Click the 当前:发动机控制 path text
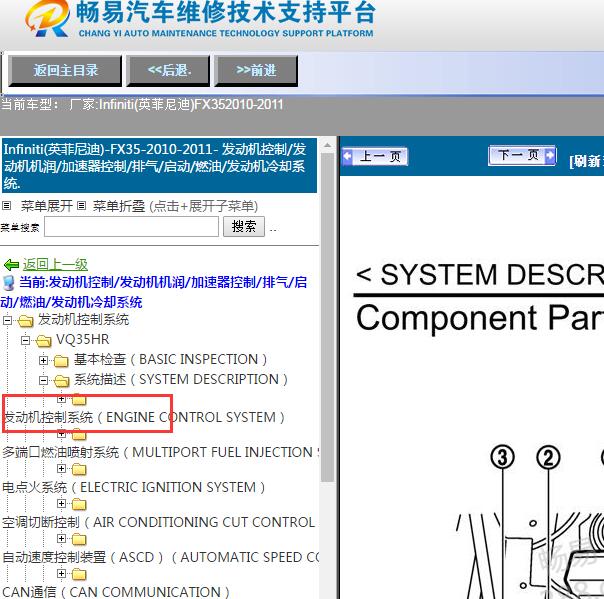Image resolution: width=604 pixels, height=599 pixels. point(154,292)
